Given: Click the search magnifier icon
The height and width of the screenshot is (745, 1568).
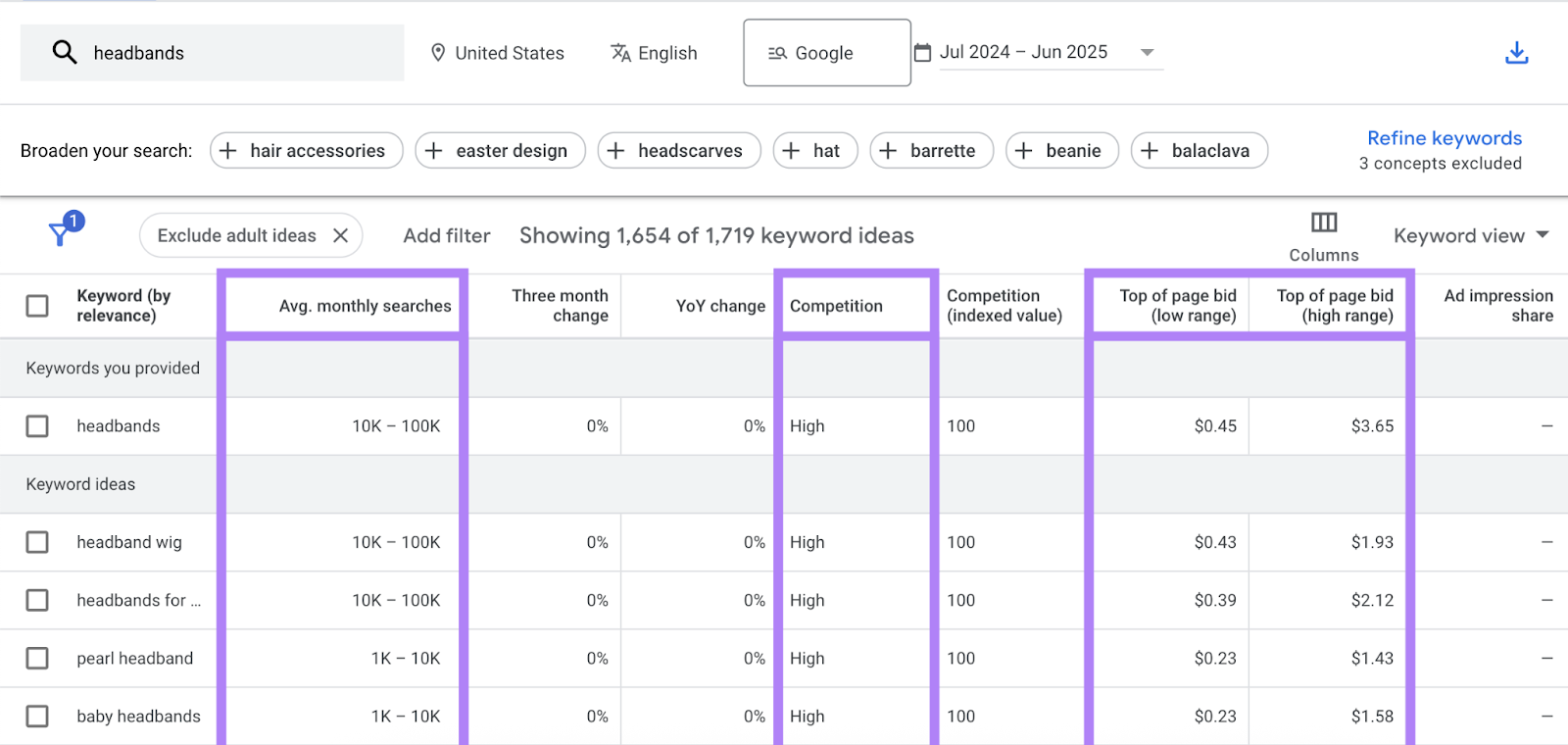Looking at the screenshot, I should tap(65, 52).
